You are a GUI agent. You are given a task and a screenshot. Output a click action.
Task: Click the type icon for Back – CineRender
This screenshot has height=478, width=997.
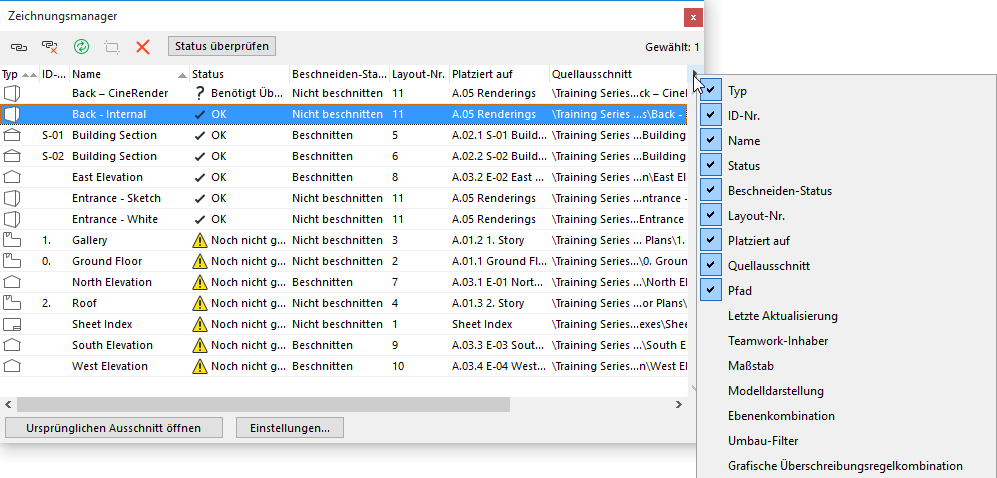(x=11, y=93)
